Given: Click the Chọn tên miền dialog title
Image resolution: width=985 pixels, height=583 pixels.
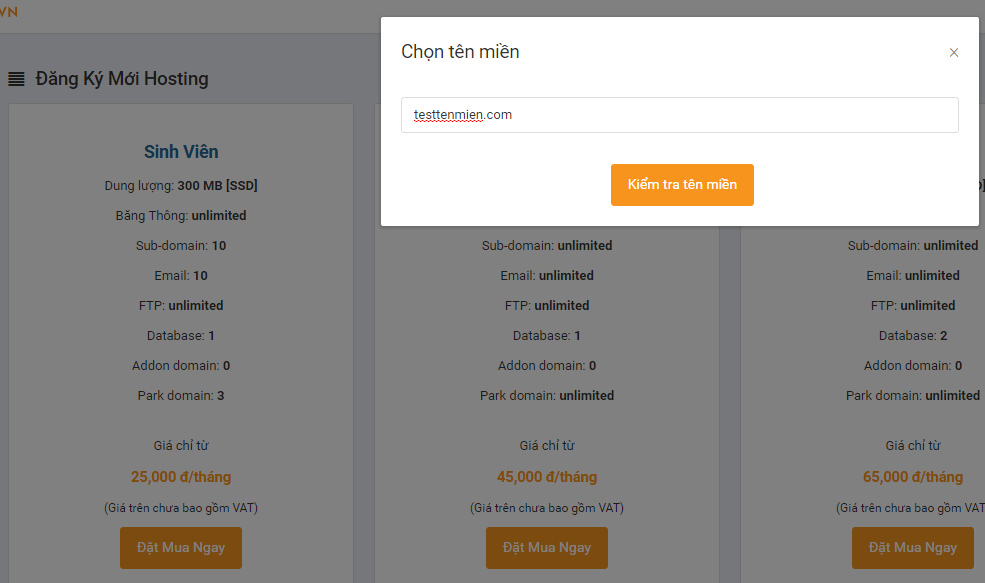Looking at the screenshot, I should [x=460, y=52].
